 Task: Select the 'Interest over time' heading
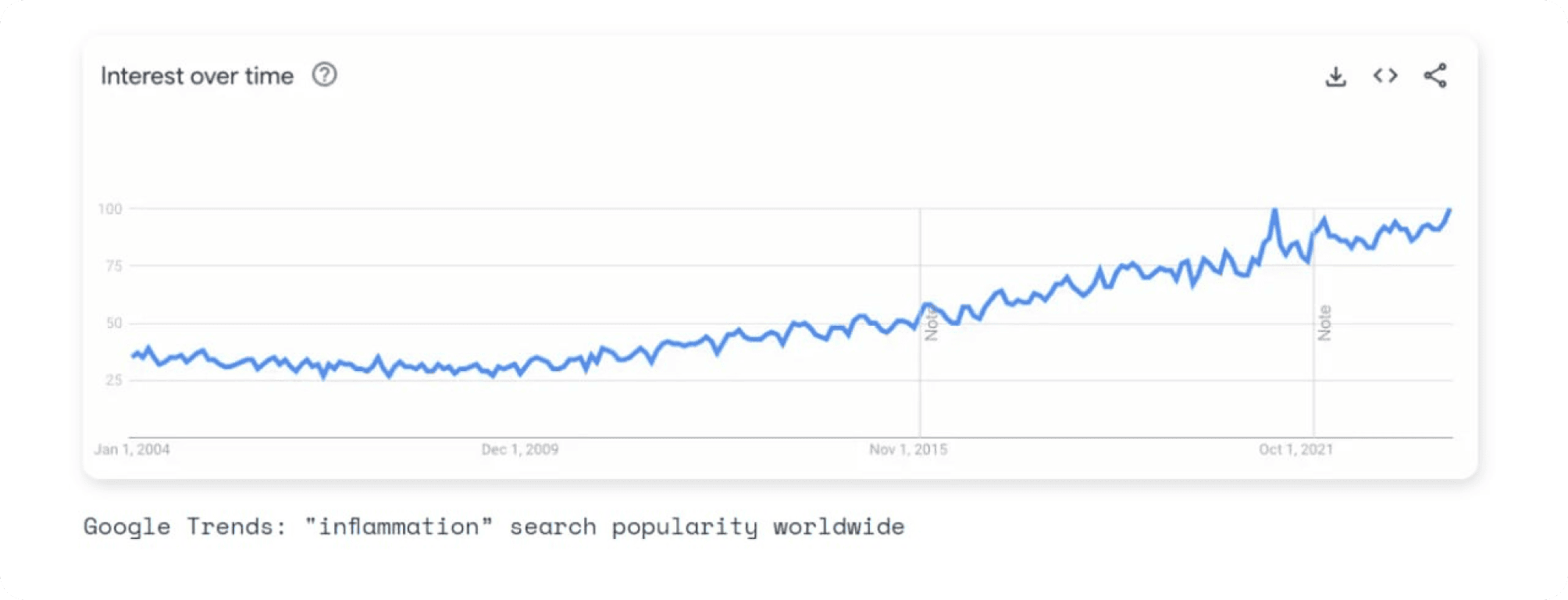pyautogui.click(x=197, y=76)
